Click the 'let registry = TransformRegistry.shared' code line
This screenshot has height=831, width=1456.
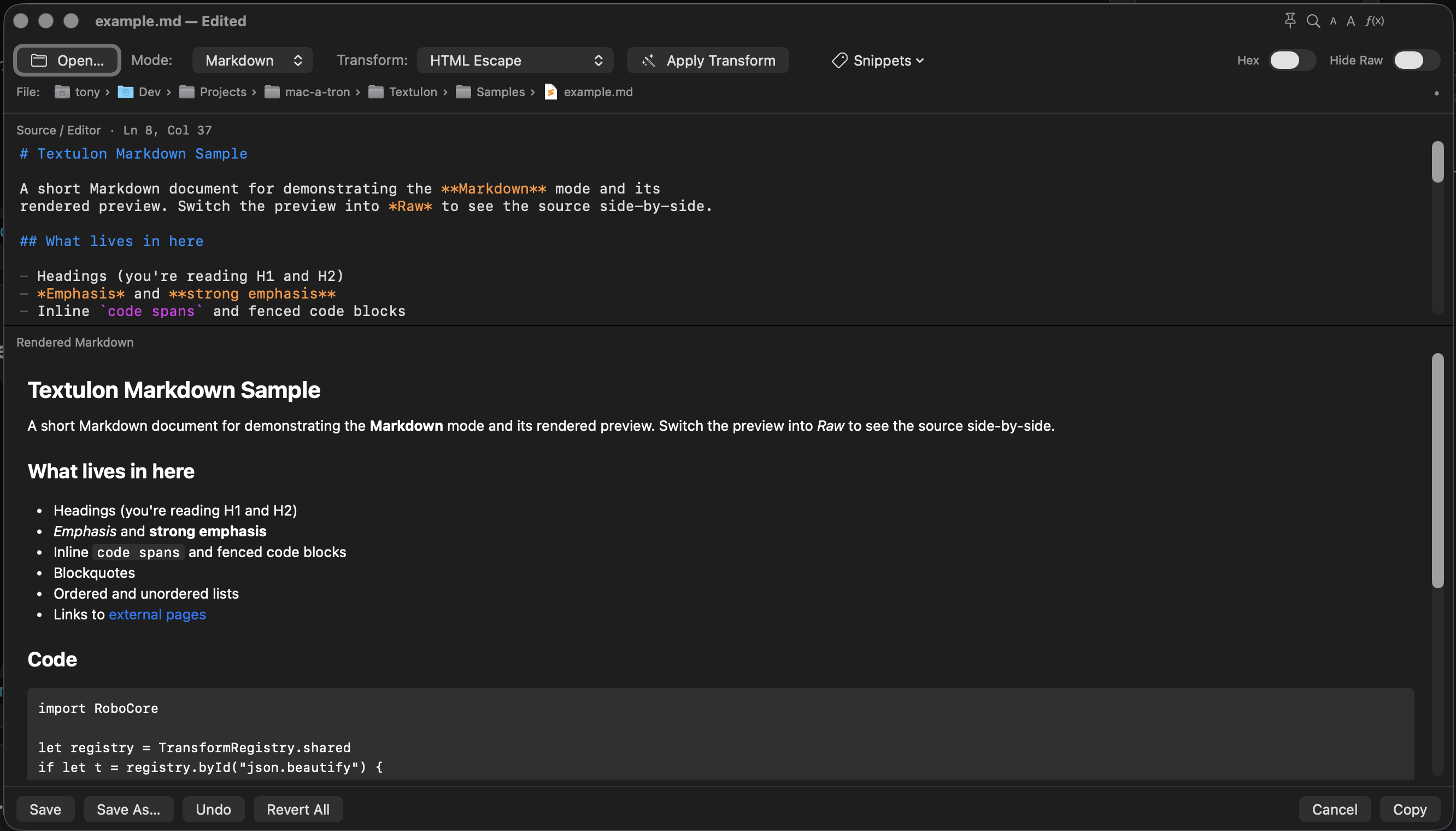(195, 748)
